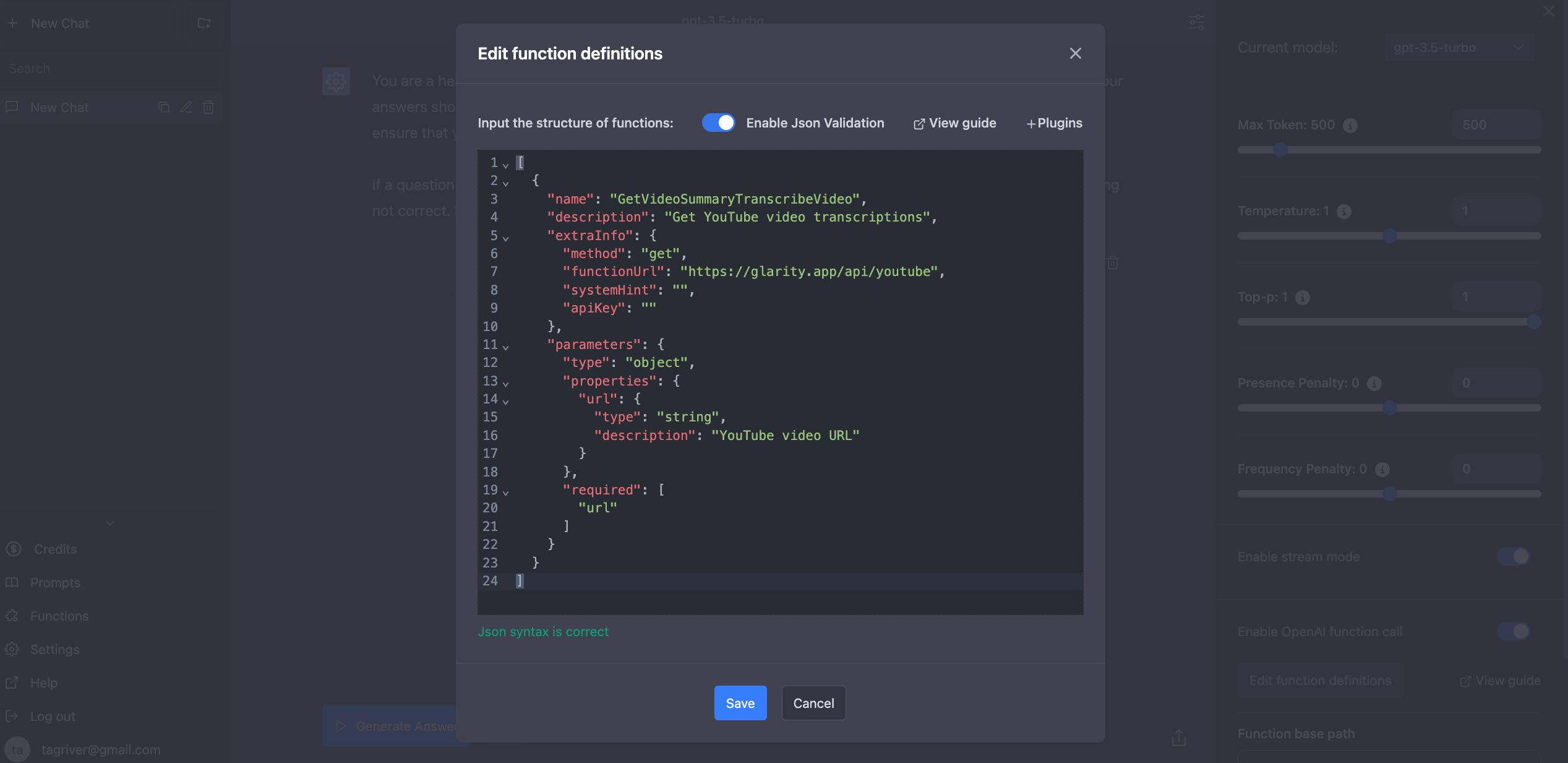
Task: Toggle Enable stream mode switch
Action: tap(1513, 556)
